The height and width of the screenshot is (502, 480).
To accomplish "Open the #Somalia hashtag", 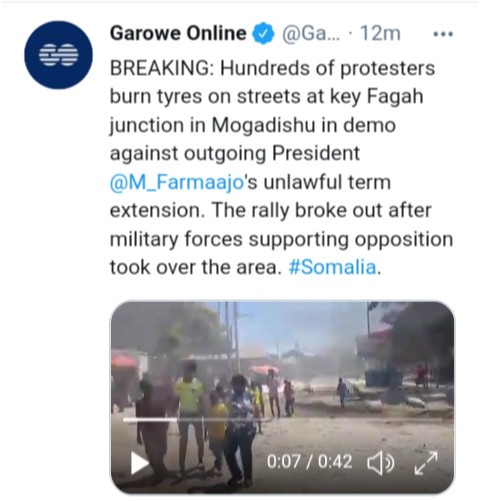I will coord(332,267).
